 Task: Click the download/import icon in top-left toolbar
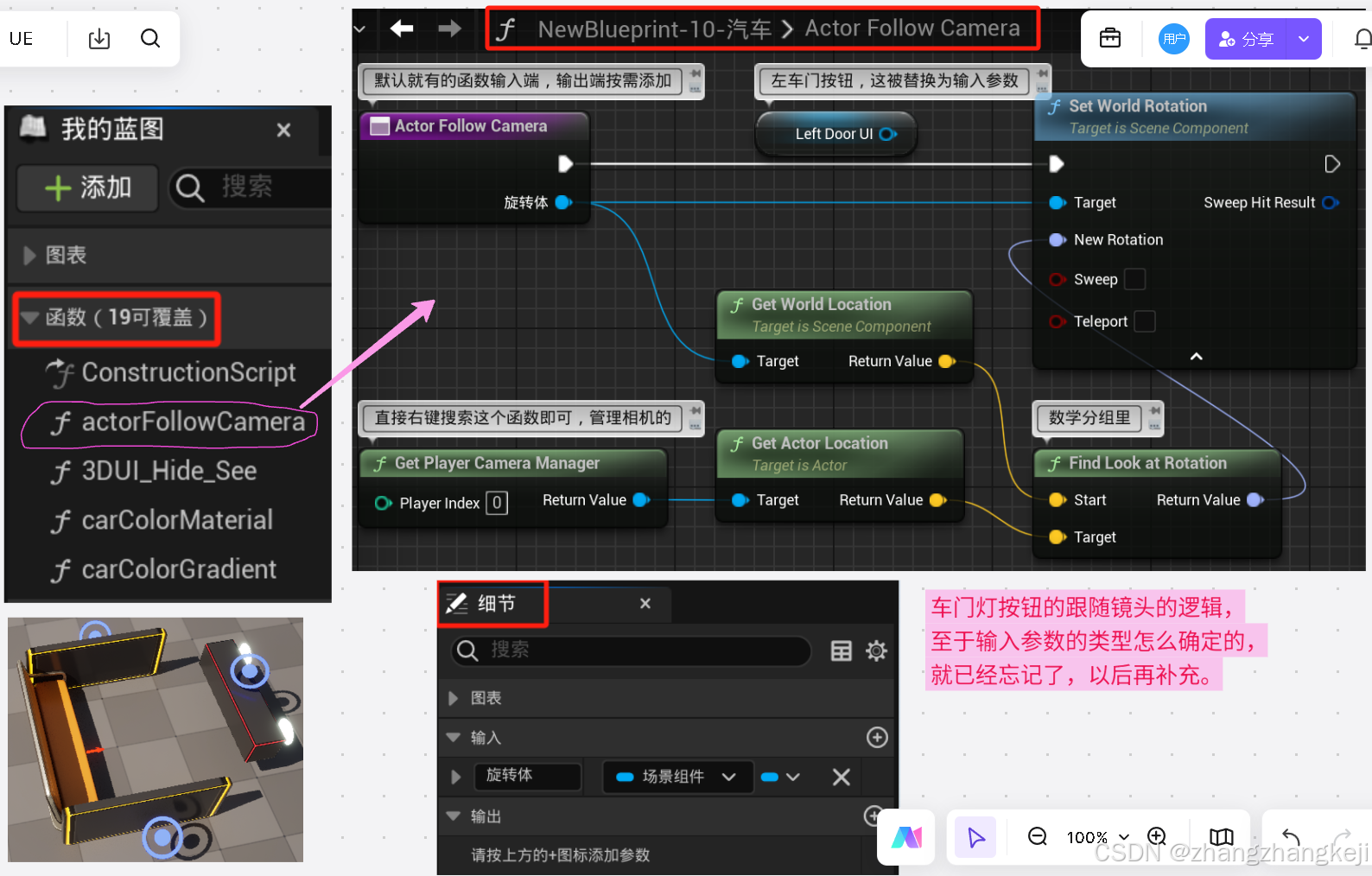[99, 39]
